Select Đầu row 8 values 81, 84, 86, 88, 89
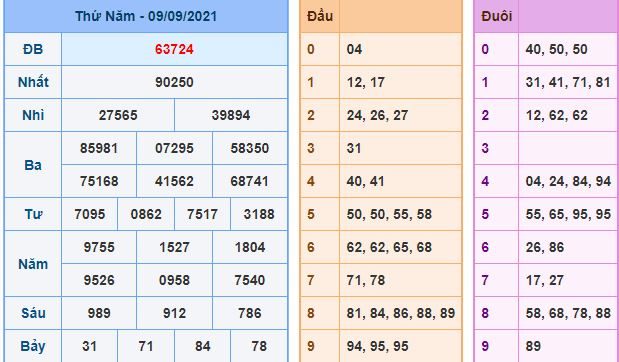 401,313
